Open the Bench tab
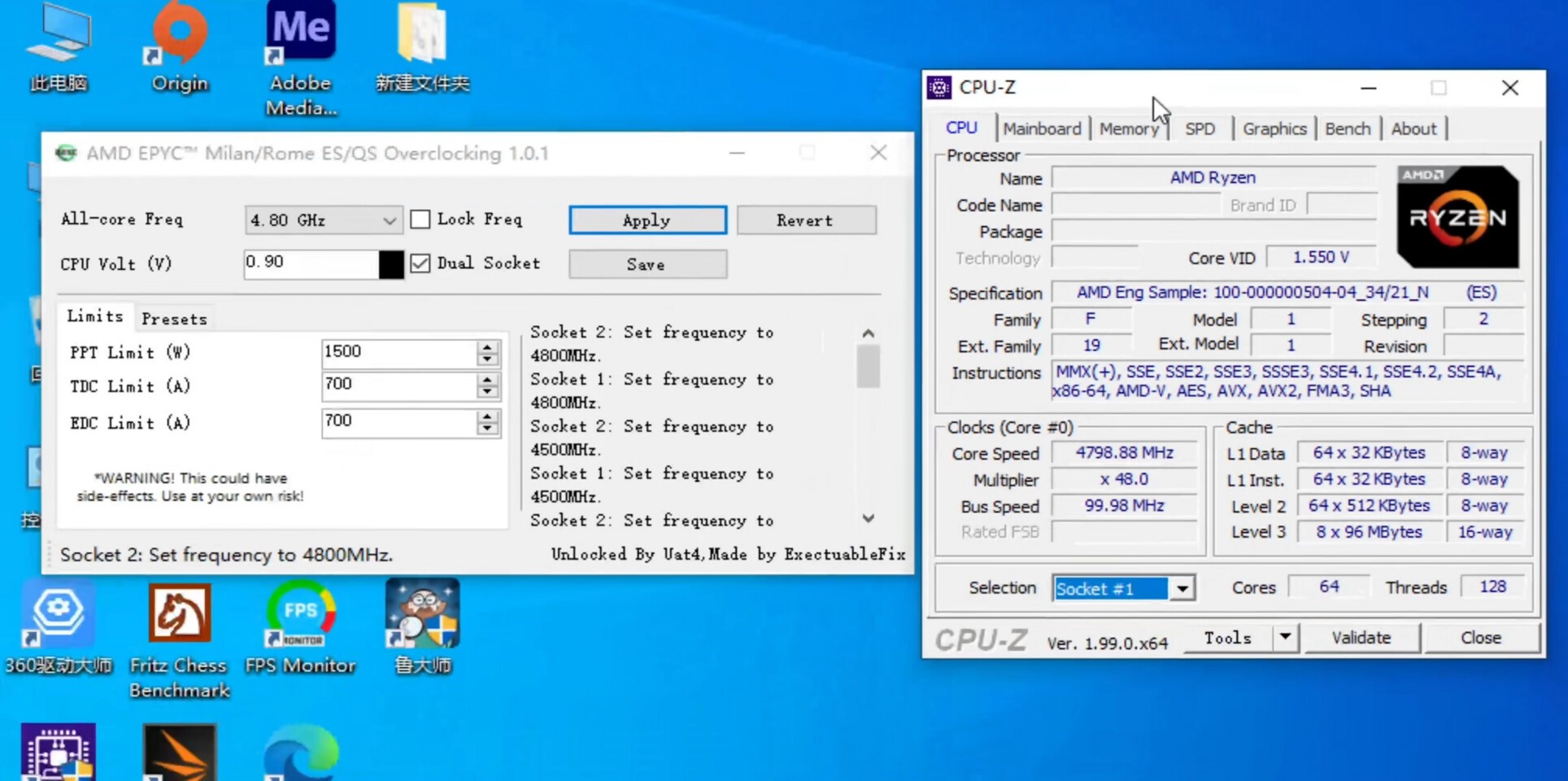Image resolution: width=1568 pixels, height=781 pixels. click(1348, 129)
